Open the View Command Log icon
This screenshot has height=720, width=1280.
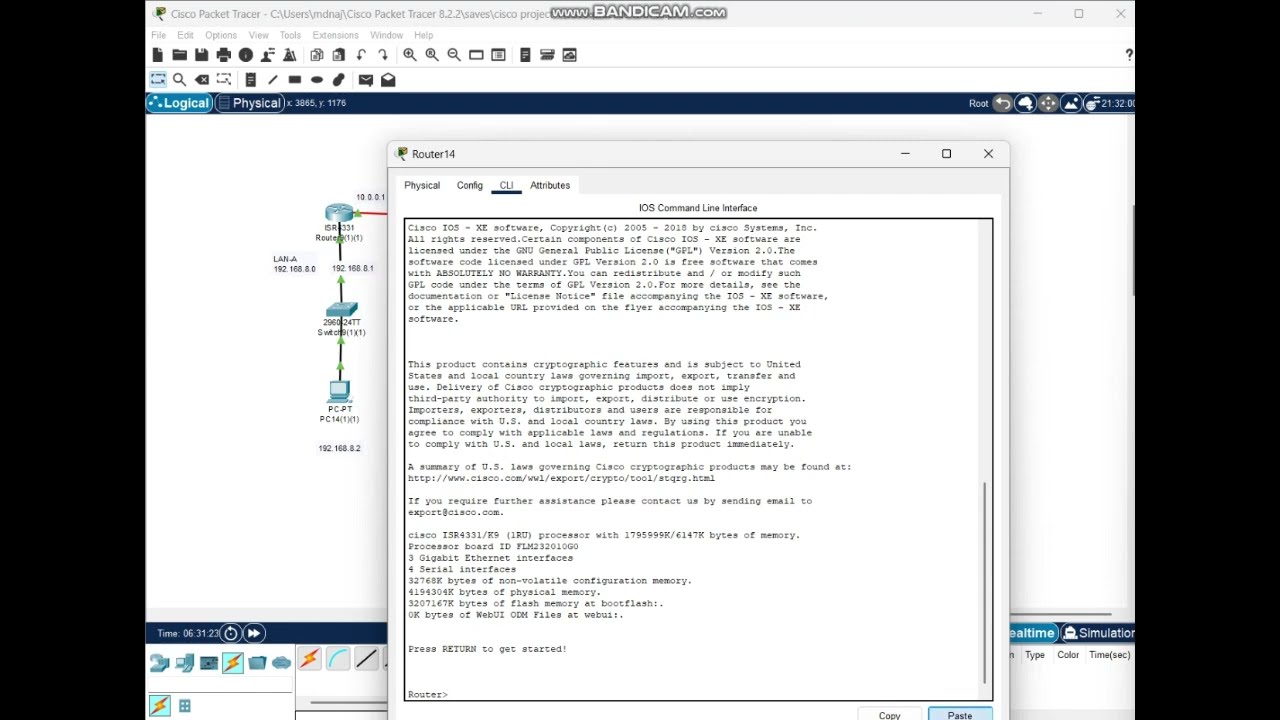click(x=525, y=55)
